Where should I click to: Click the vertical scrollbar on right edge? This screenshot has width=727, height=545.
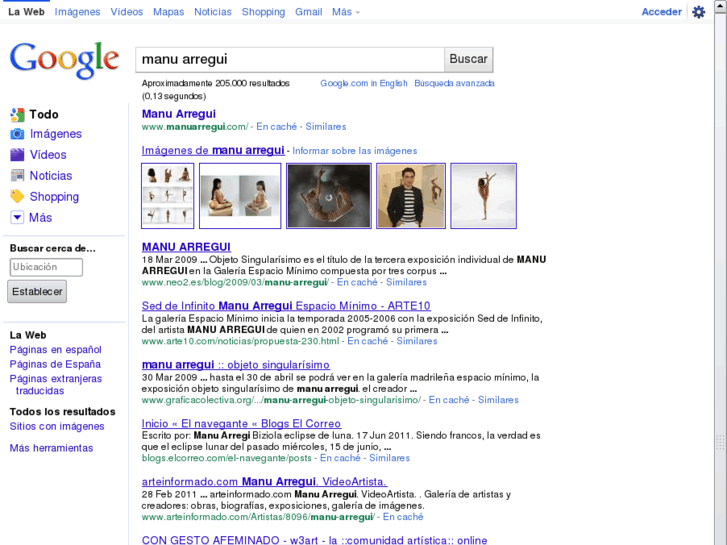coord(721,274)
